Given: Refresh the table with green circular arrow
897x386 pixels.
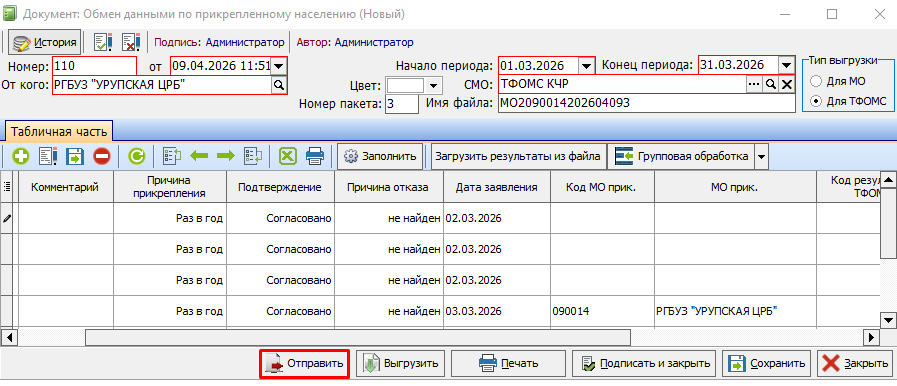Looking at the screenshot, I should tap(136, 156).
